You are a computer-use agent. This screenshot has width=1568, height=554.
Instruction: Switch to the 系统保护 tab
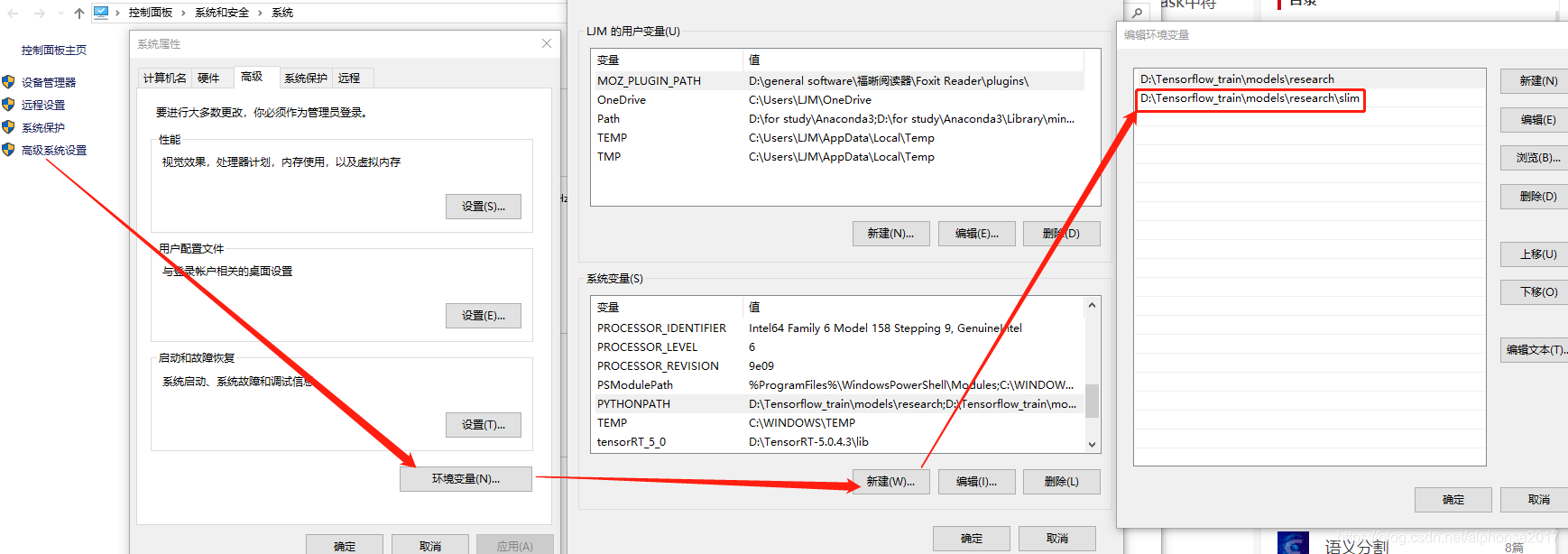click(x=306, y=78)
